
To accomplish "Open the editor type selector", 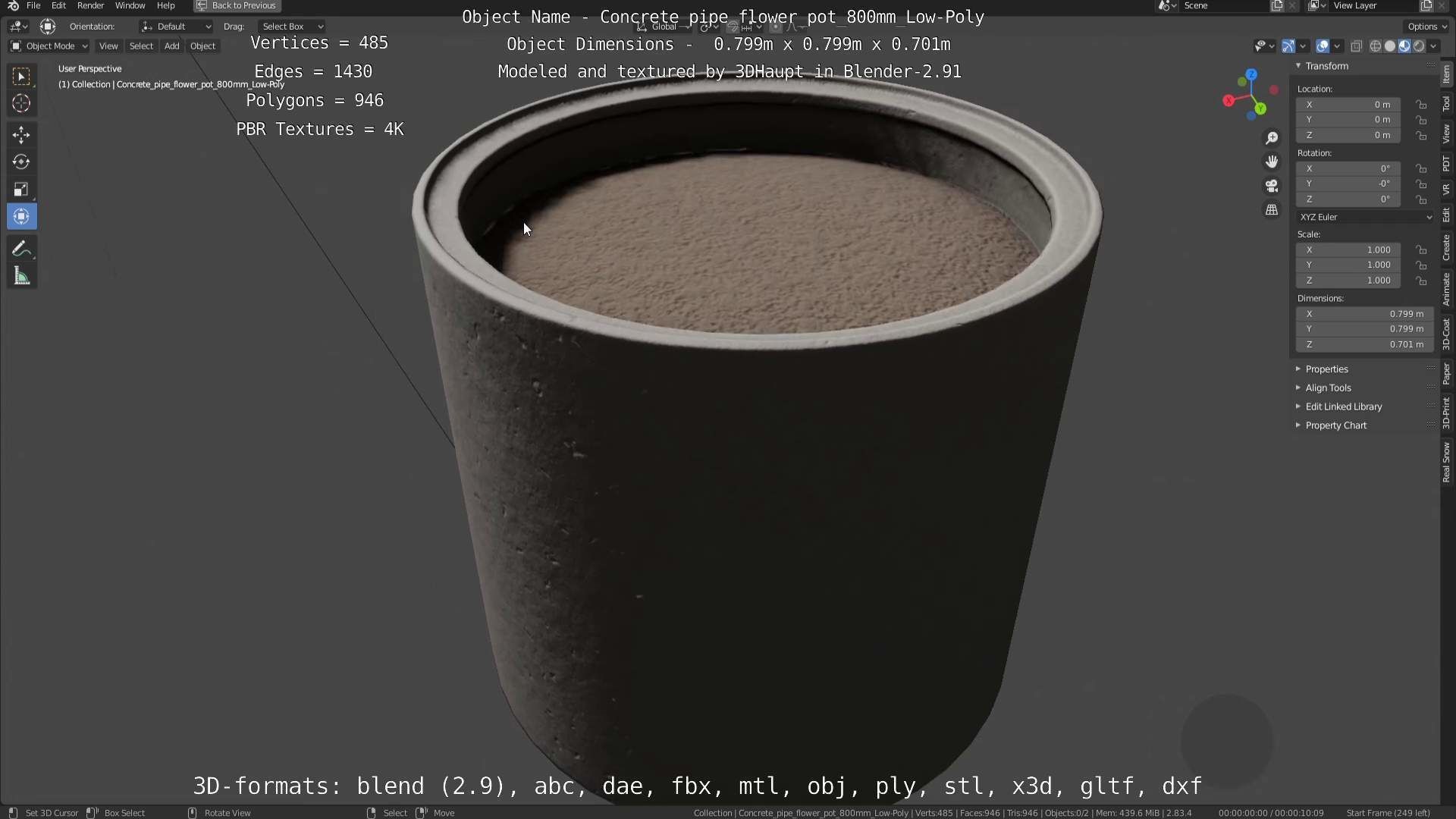I will [18, 27].
